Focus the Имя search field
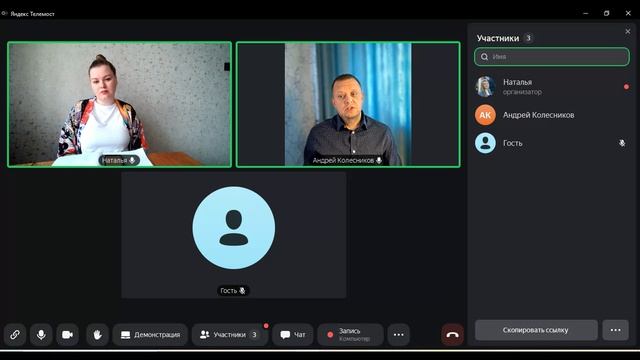This screenshot has width=640, height=360. (552, 57)
